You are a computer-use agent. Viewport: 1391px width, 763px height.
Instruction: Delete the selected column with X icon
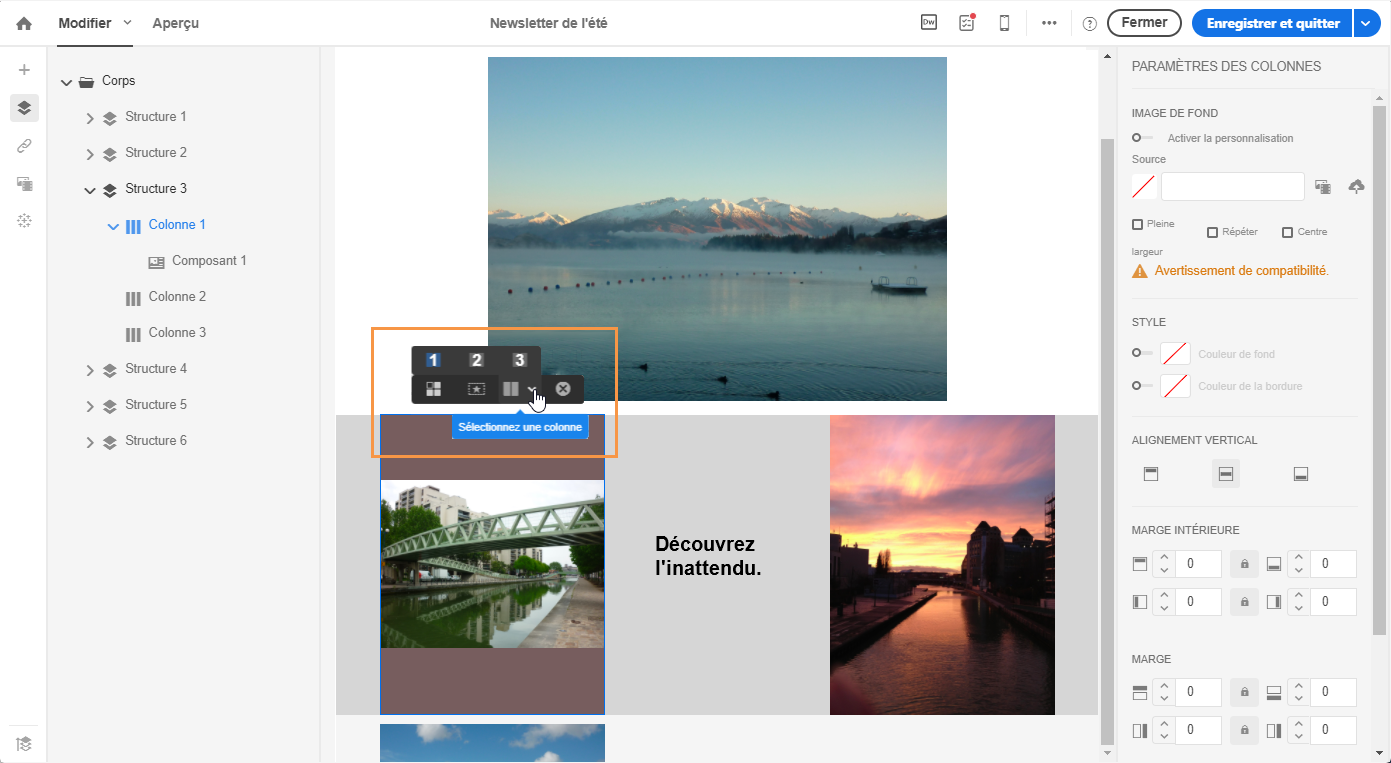point(563,389)
